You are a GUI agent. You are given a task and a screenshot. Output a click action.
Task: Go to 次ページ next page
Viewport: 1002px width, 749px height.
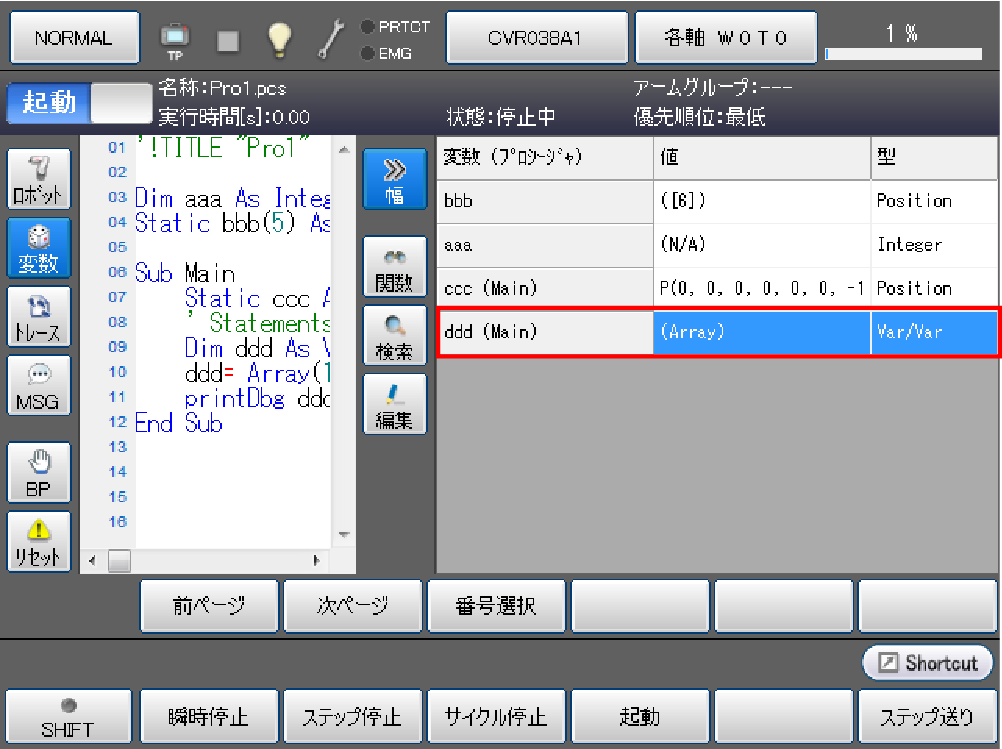(x=354, y=606)
